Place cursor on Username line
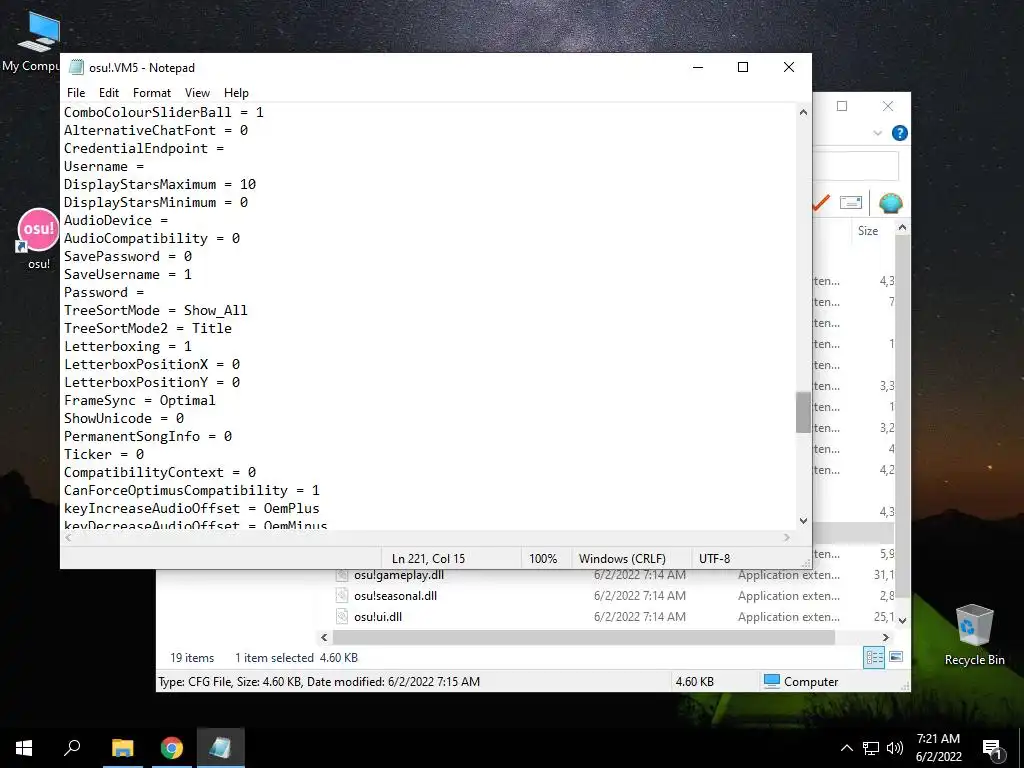Image resolution: width=1024 pixels, height=768 pixels. pos(103,167)
